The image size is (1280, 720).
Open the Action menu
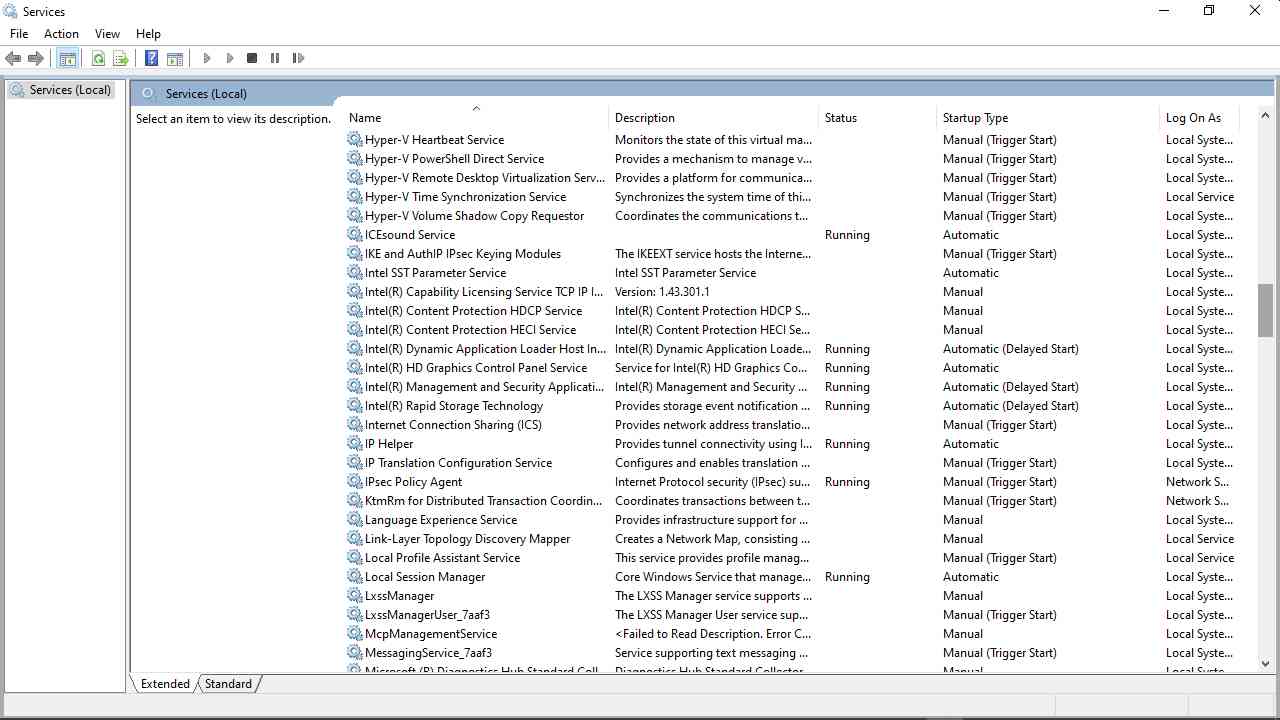(x=61, y=34)
